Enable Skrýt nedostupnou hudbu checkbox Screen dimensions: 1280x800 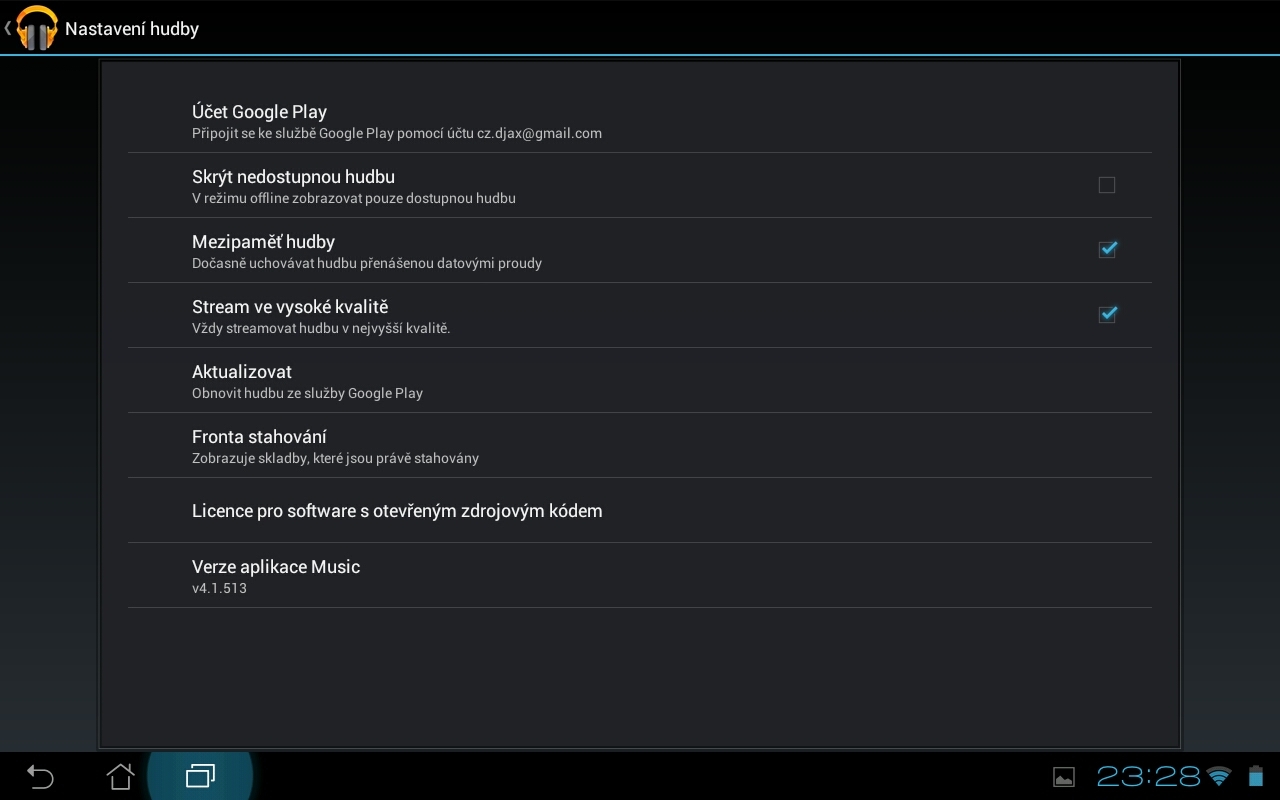coord(1107,185)
